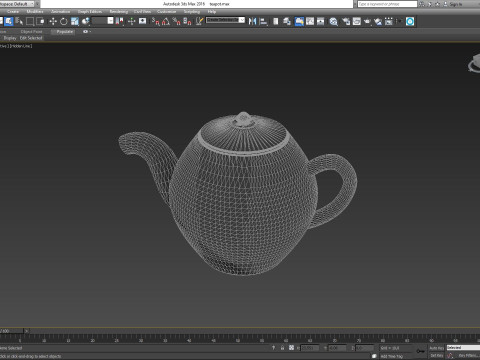Open the Select by Name tool
This screenshot has height=360, width=480.
pos(19,21)
